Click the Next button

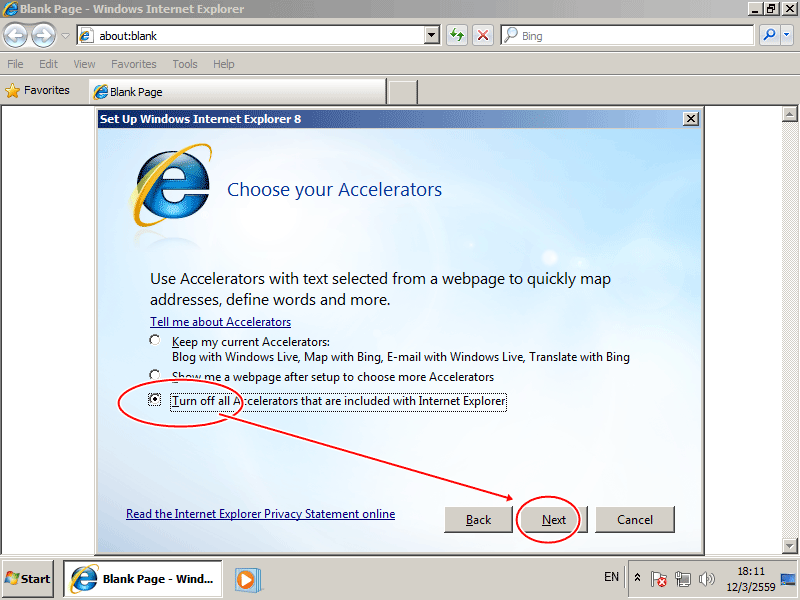554,519
